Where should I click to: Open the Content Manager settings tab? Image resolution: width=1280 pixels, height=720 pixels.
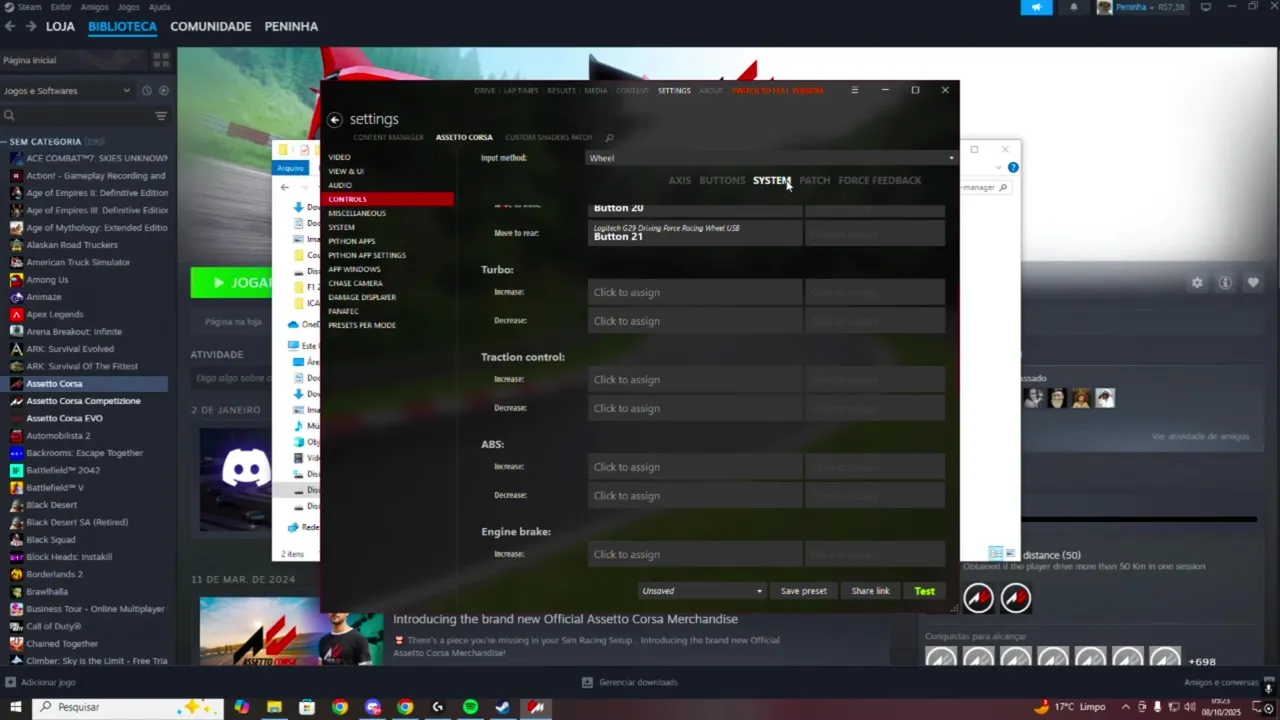[388, 137]
